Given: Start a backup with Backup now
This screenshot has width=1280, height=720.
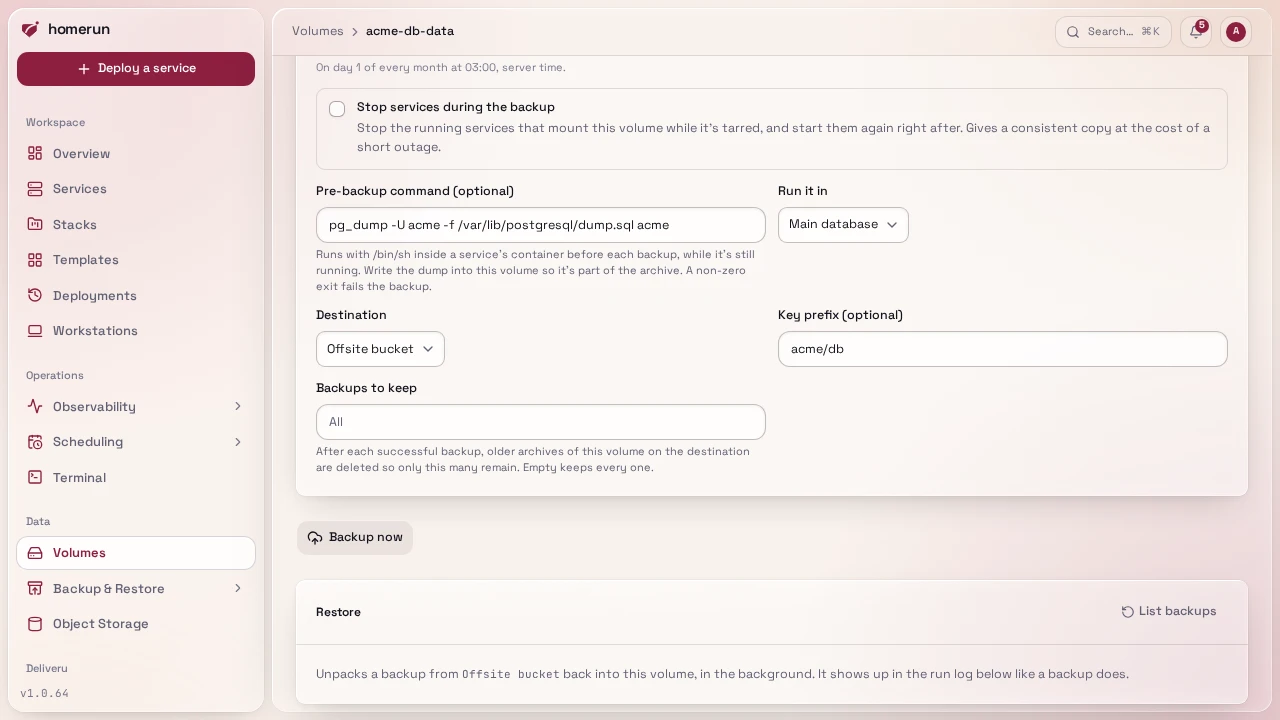Looking at the screenshot, I should point(355,538).
